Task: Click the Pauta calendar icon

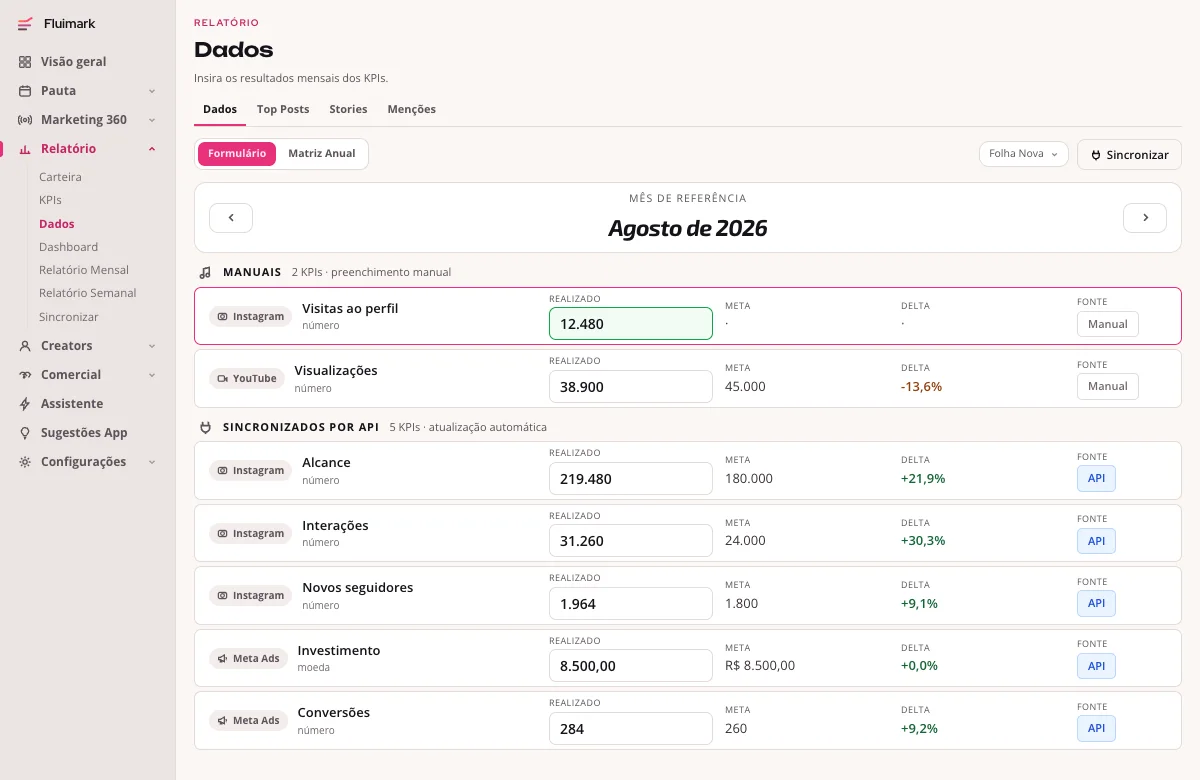Action: pos(25,91)
